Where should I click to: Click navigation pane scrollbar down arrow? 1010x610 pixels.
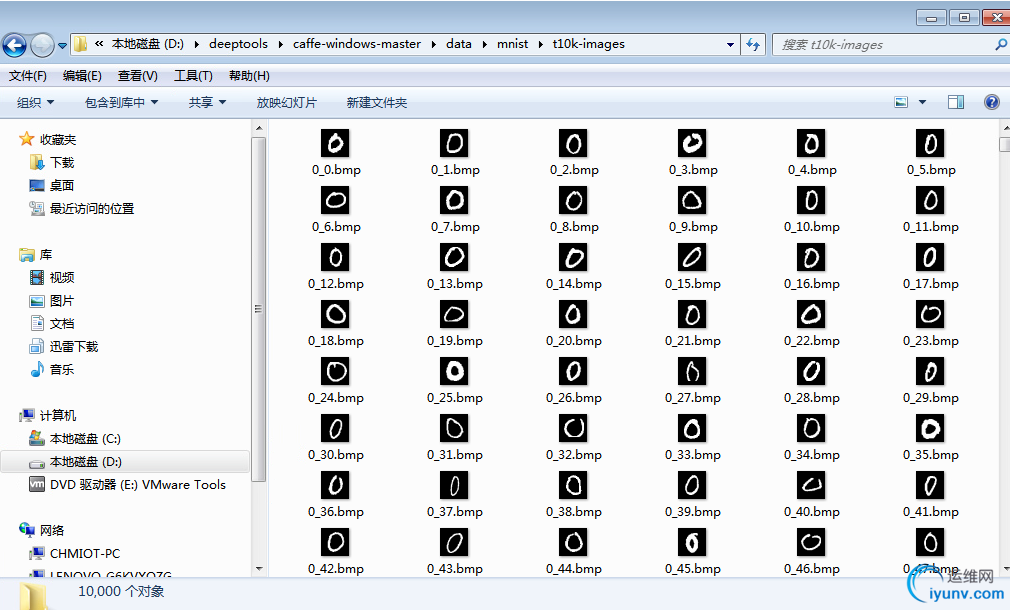coord(259,569)
